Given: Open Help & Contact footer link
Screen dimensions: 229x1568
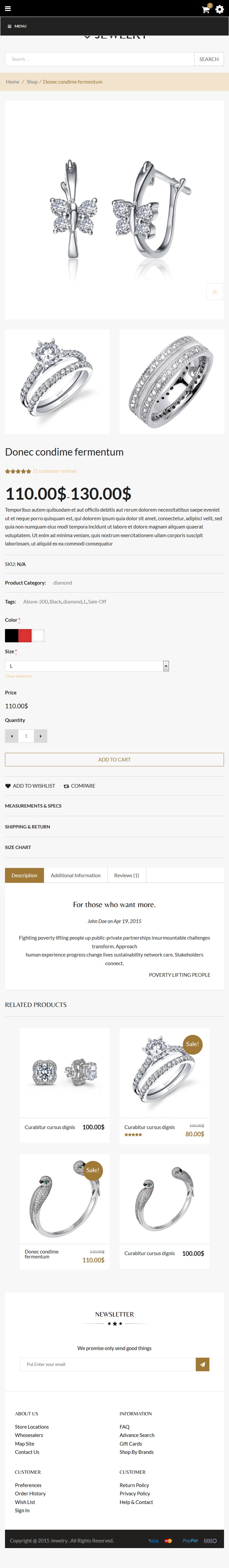Looking at the screenshot, I should coord(136,1502).
